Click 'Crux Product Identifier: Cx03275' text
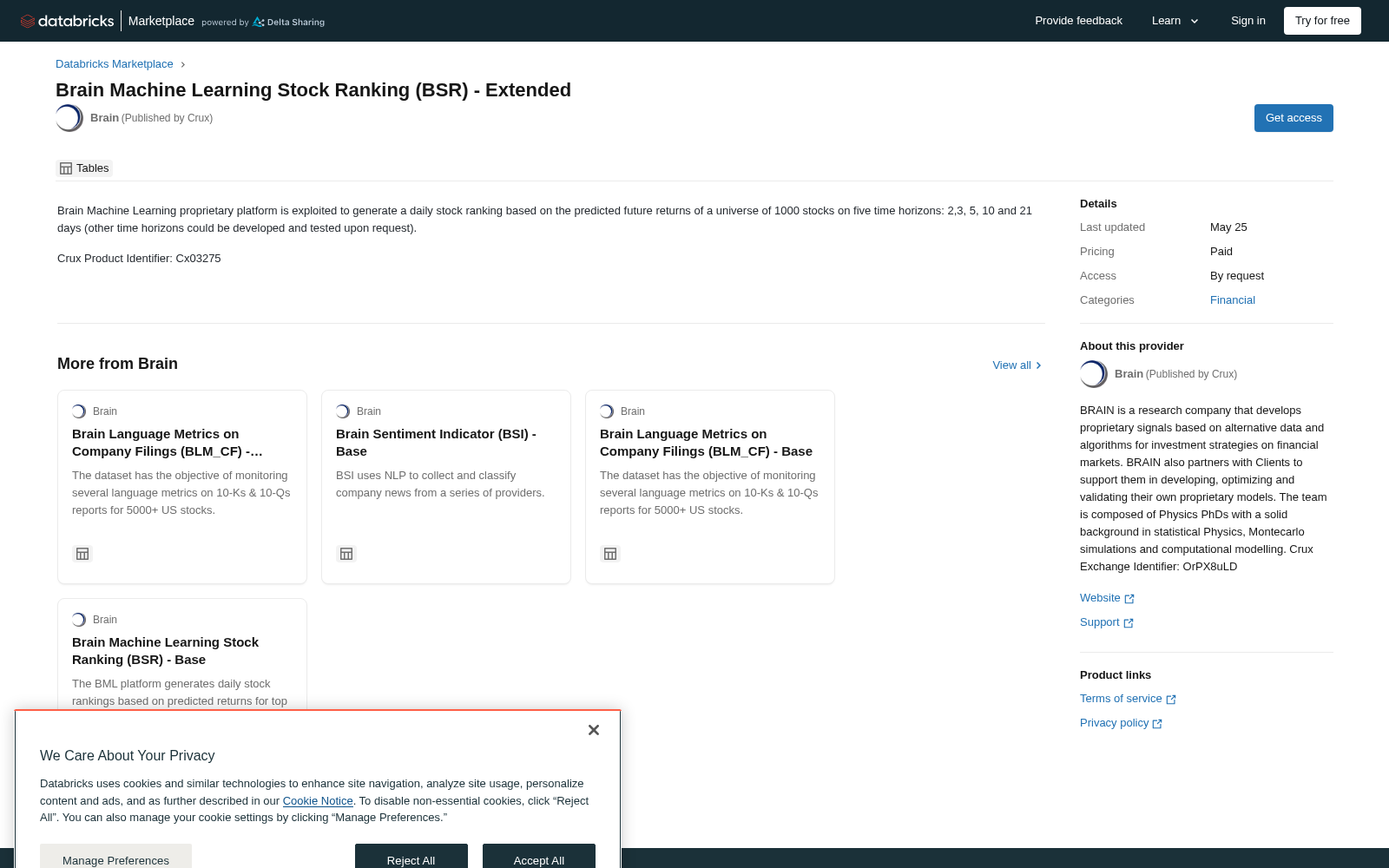The image size is (1389, 868). (139, 259)
